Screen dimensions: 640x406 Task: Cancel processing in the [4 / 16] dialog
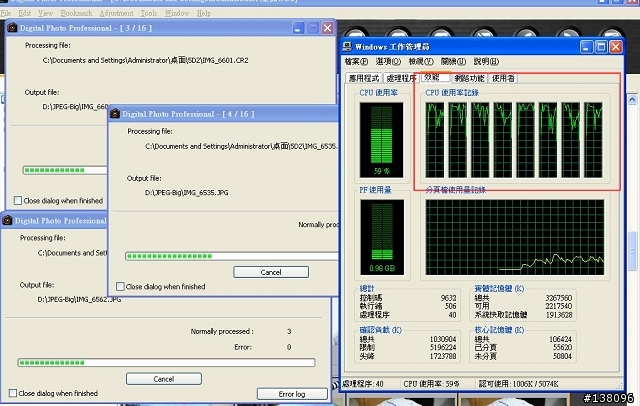click(x=271, y=272)
